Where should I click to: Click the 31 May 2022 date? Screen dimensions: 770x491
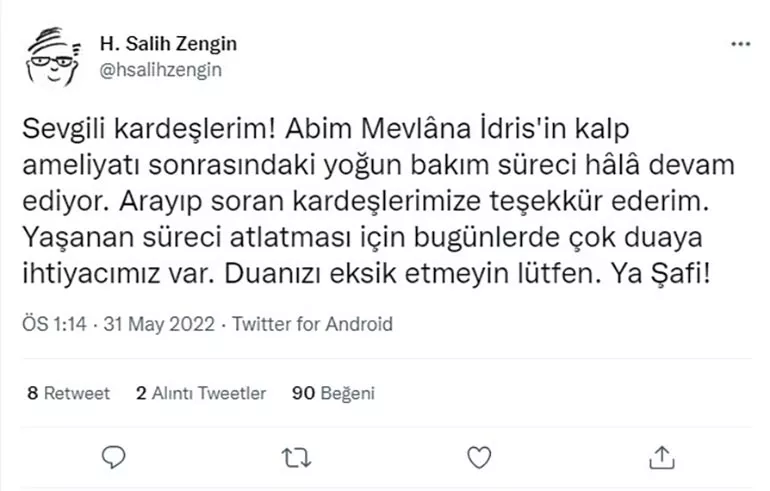(x=154, y=324)
